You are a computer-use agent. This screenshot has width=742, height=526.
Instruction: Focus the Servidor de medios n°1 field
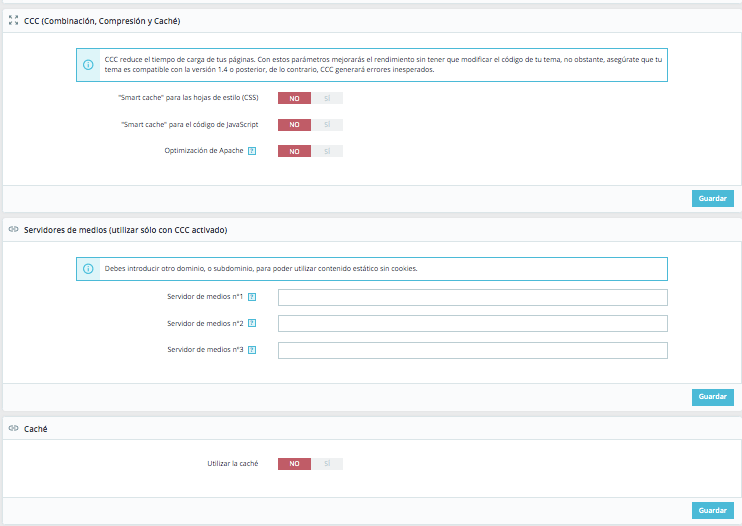coord(473,298)
